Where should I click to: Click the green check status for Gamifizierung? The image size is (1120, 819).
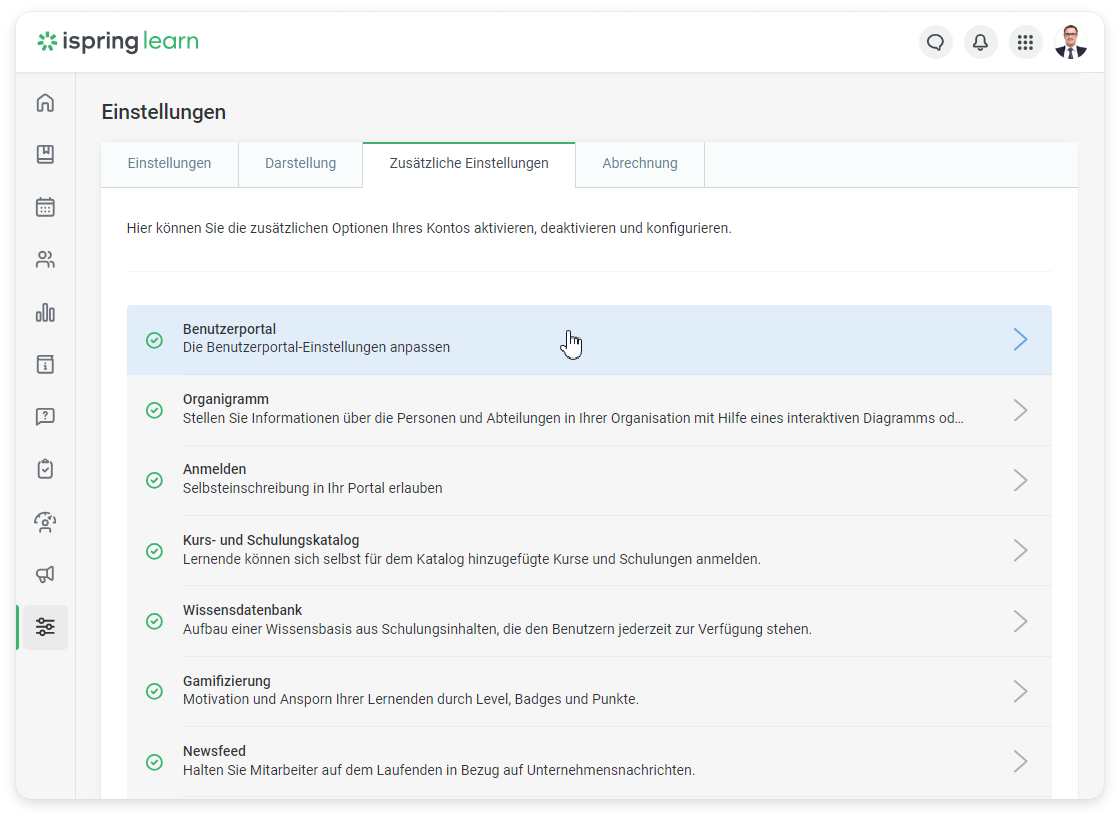(154, 691)
